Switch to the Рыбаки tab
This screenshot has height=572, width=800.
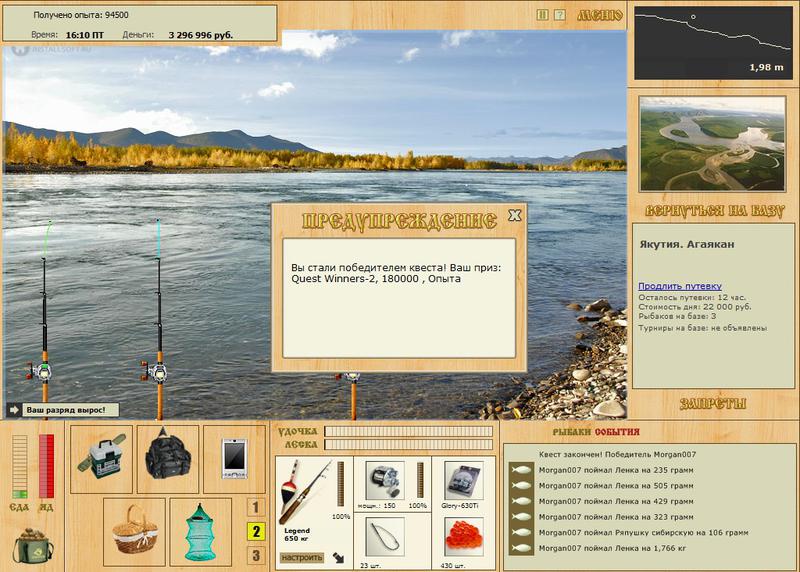click(x=572, y=432)
